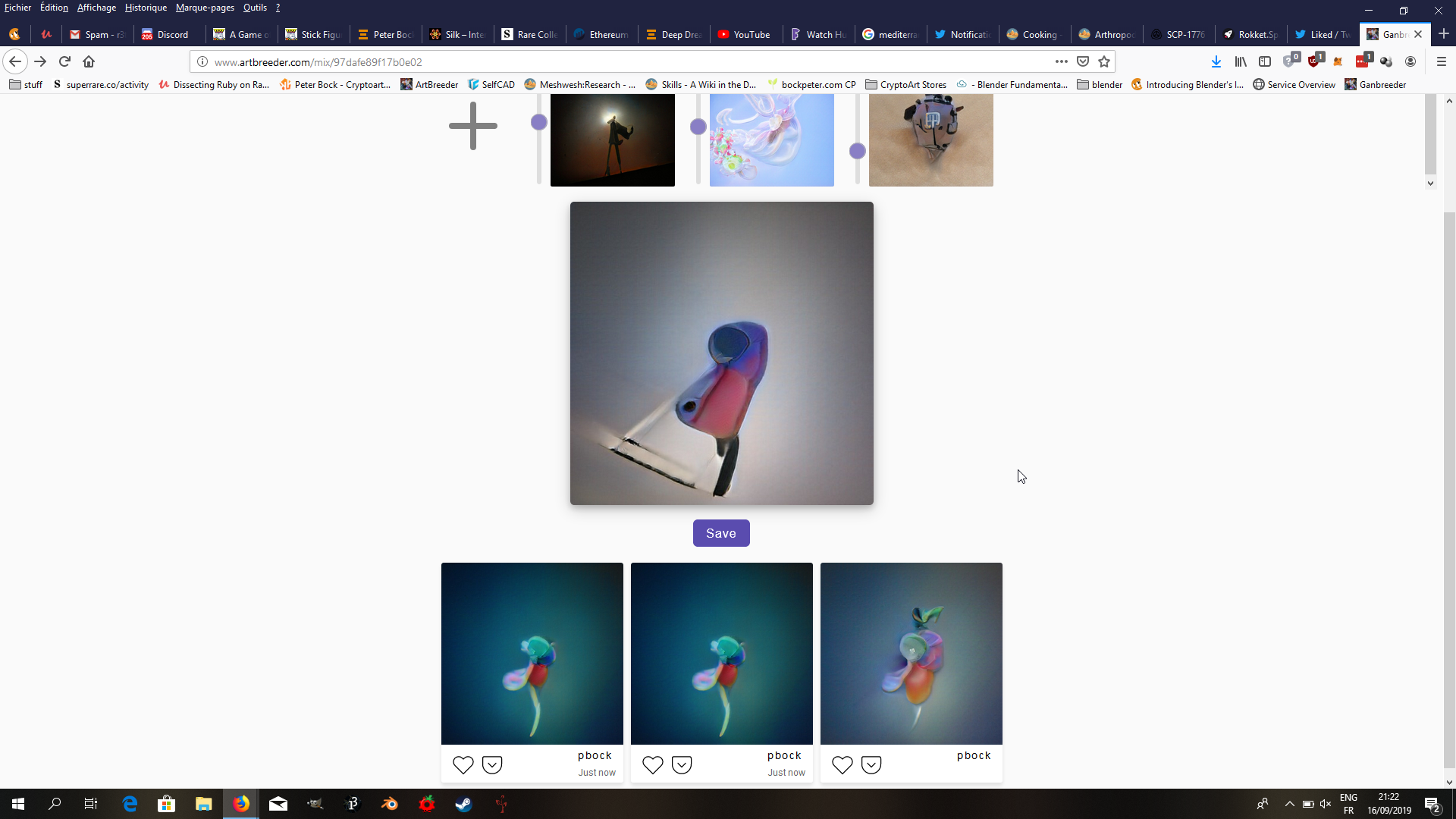The image size is (1456, 819).
Task: Open the Historique menu
Action: [x=146, y=8]
